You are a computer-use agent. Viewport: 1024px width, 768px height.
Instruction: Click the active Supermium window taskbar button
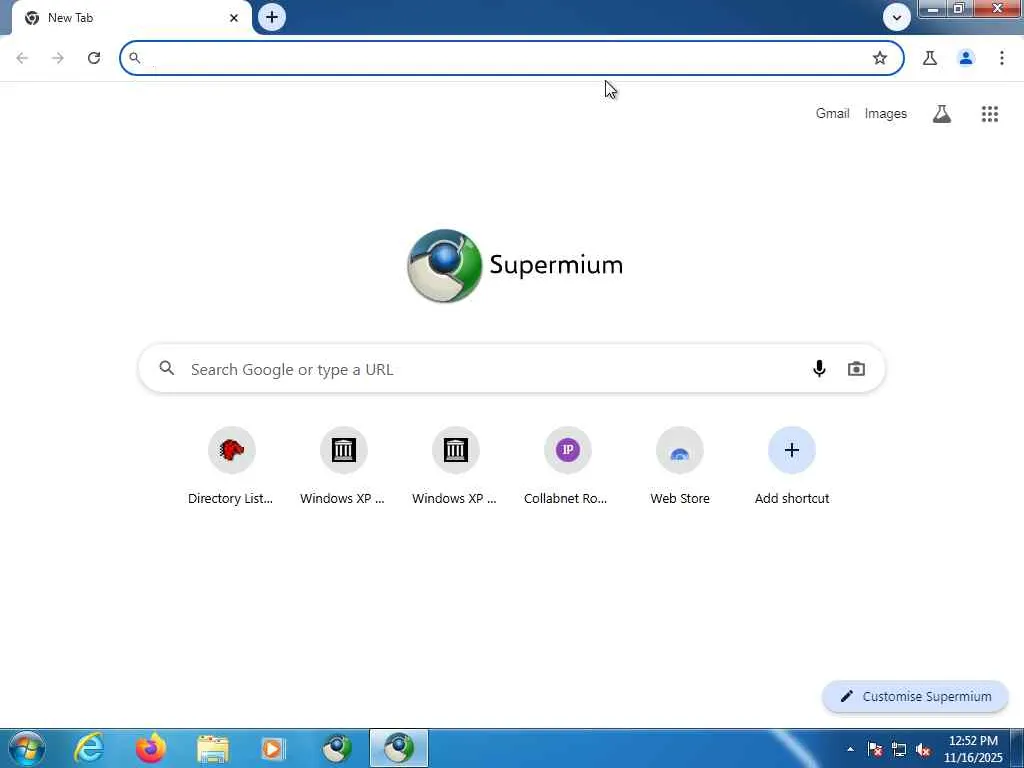point(399,748)
